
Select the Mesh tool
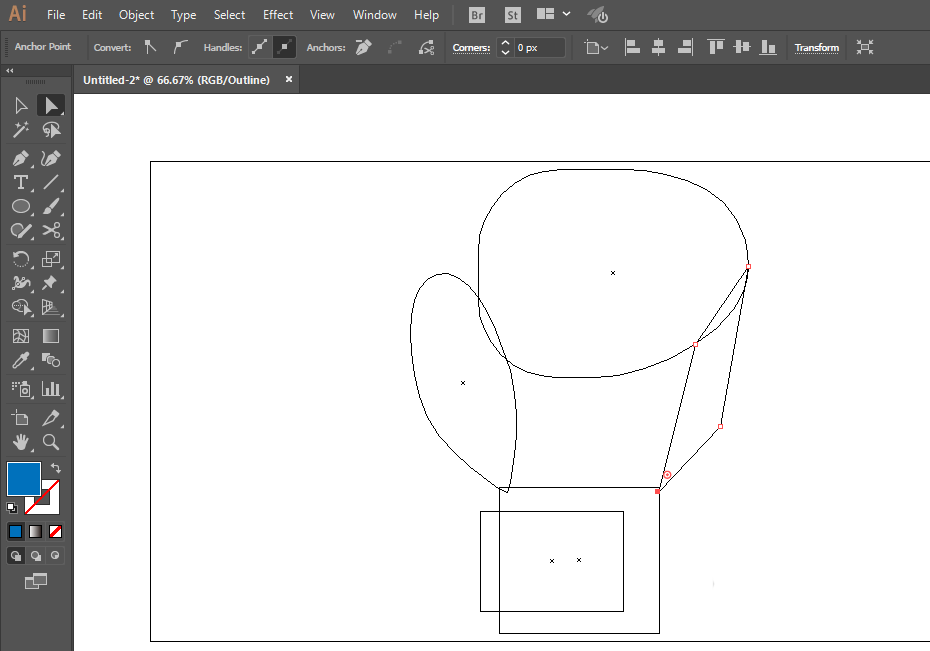point(21,336)
